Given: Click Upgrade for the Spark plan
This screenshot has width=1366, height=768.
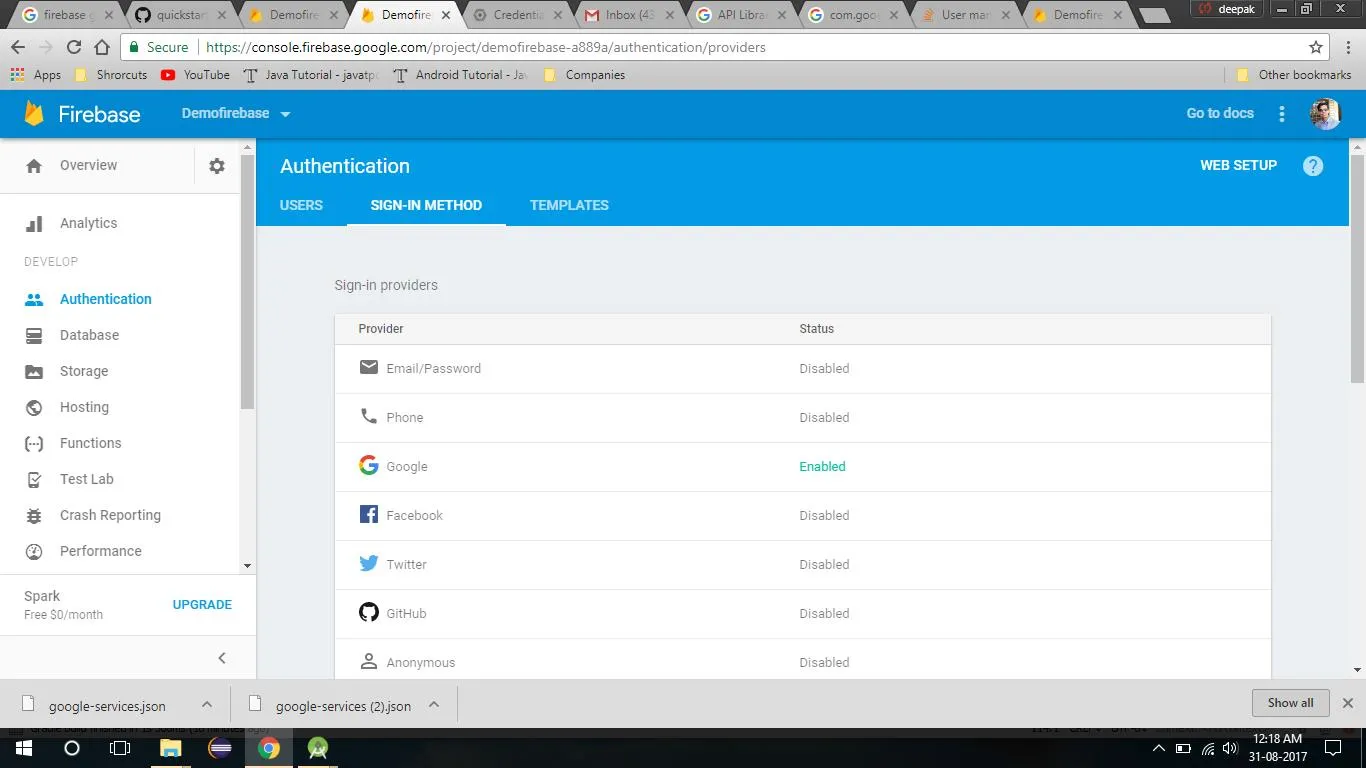Looking at the screenshot, I should (x=202, y=605).
